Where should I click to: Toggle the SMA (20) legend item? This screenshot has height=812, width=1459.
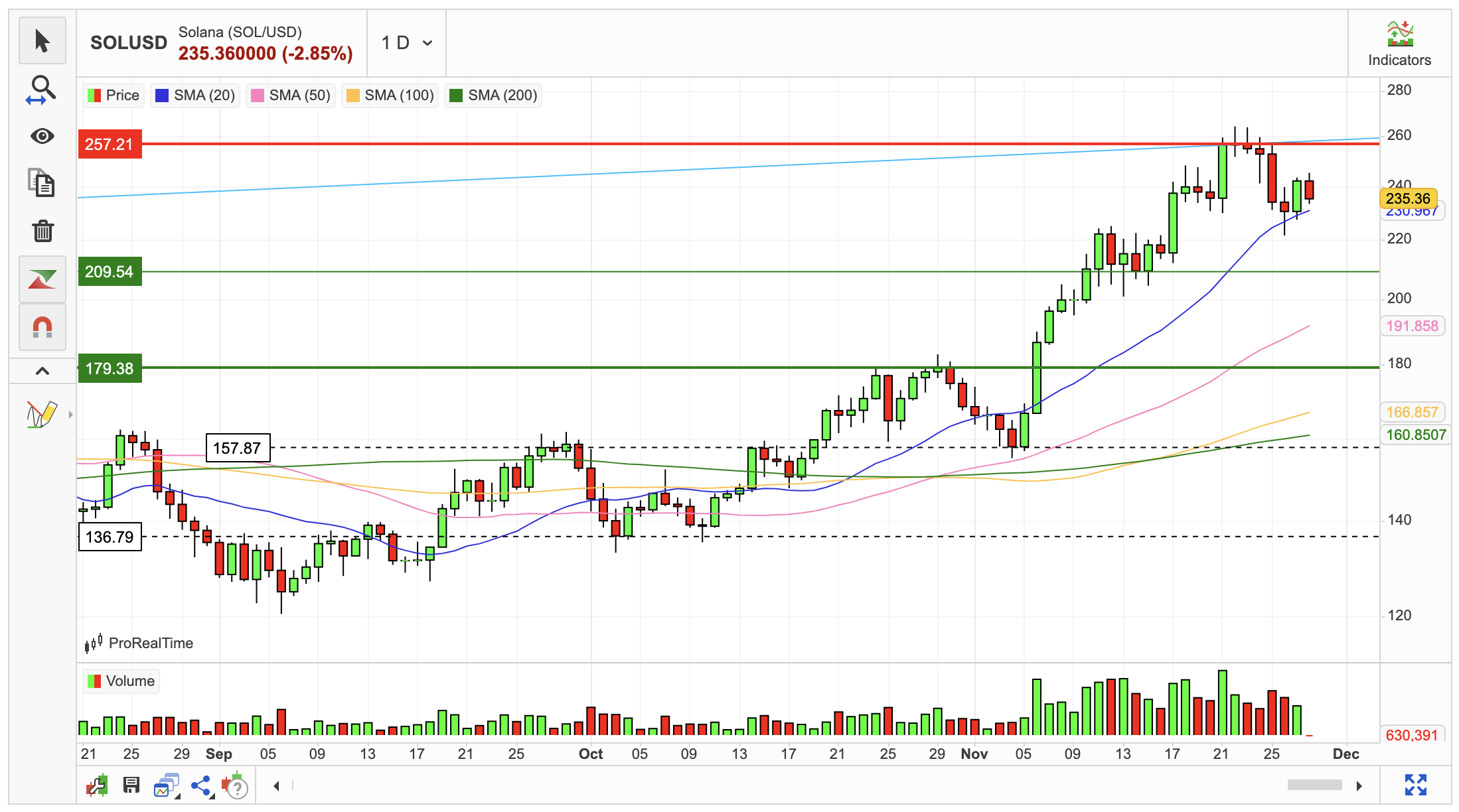pyautogui.click(x=195, y=96)
